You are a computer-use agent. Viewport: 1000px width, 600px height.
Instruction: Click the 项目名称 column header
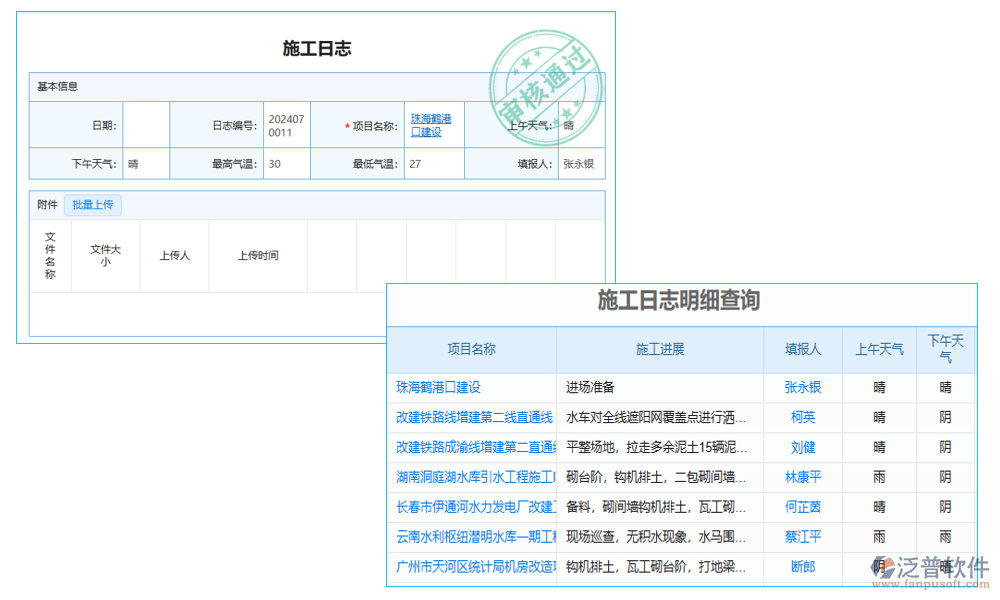coord(470,349)
